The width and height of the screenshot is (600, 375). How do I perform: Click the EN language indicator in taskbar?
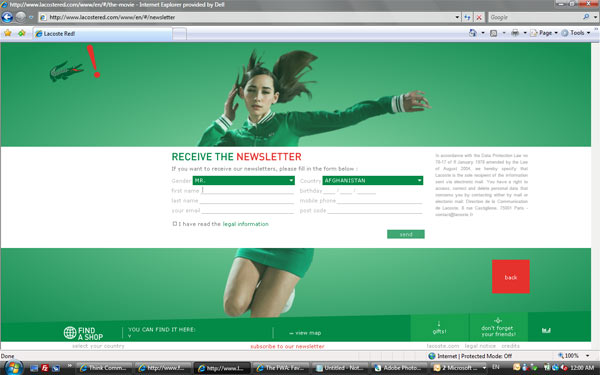pyautogui.click(x=496, y=367)
